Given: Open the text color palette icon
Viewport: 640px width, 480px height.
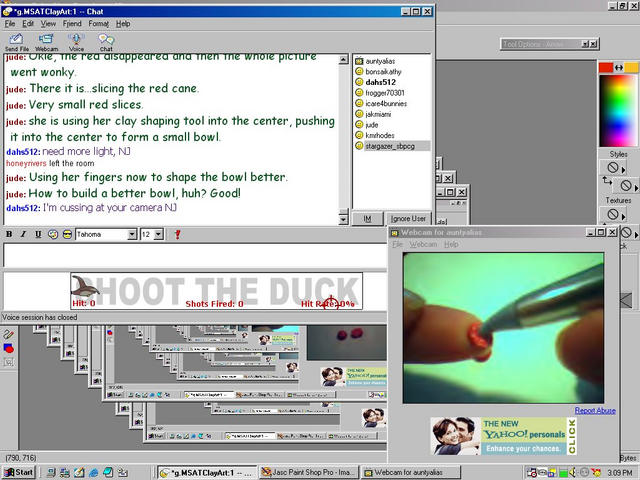Looking at the screenshot, I should [53, 234].
